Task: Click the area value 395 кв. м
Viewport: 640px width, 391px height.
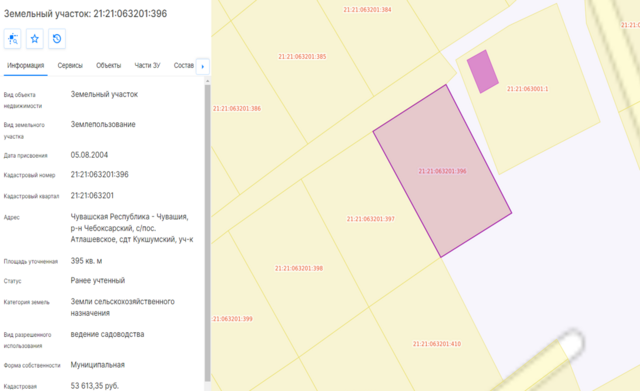Action: click(87, 261)
